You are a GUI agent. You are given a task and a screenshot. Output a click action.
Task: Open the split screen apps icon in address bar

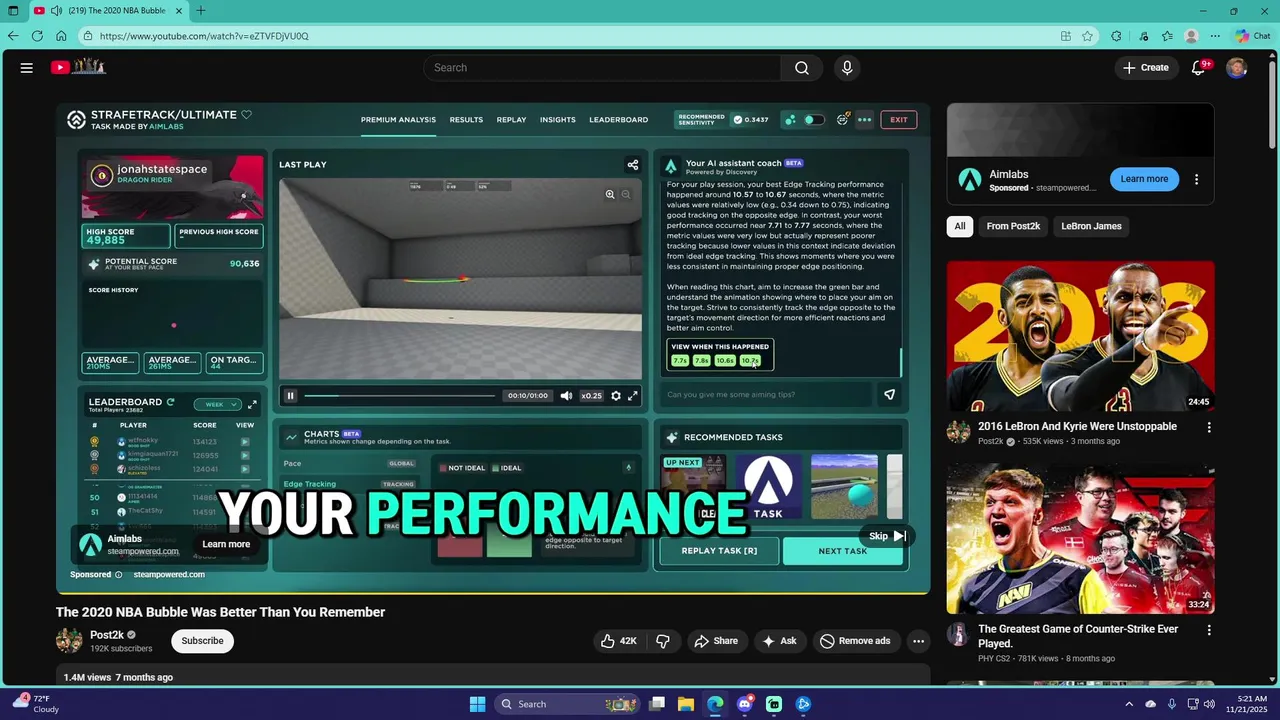[1066, 36]
